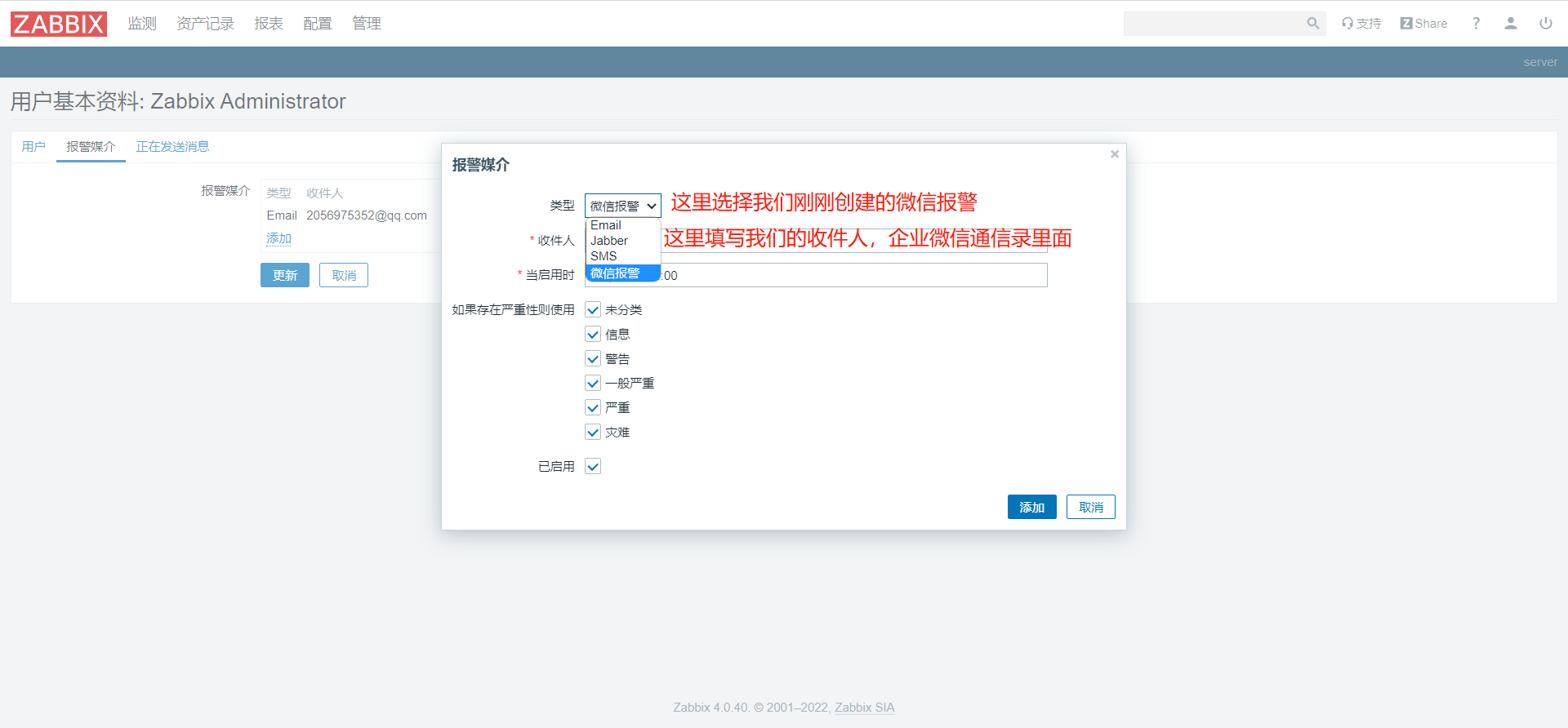
Task: Switch to the 用户 tab
Action: (33, 147)
